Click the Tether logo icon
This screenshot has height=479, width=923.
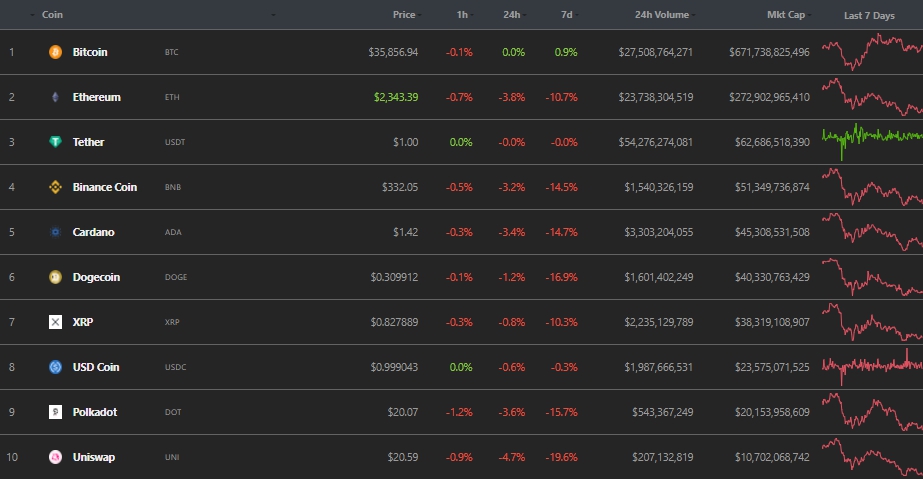click(x=55, y=142)
